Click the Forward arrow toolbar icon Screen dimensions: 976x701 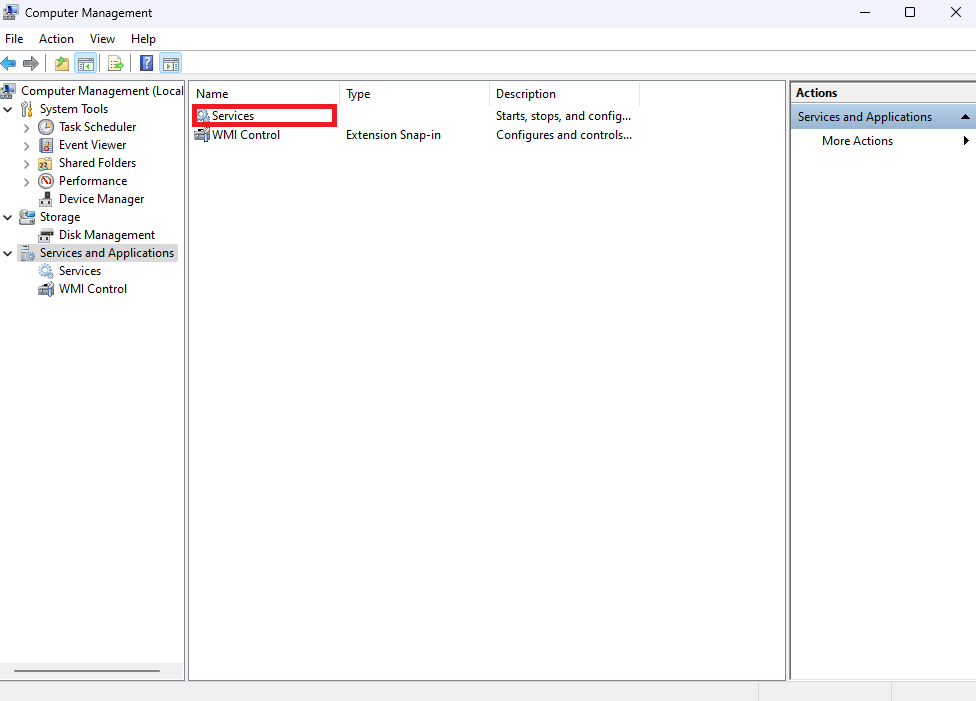tap(30, 63)
